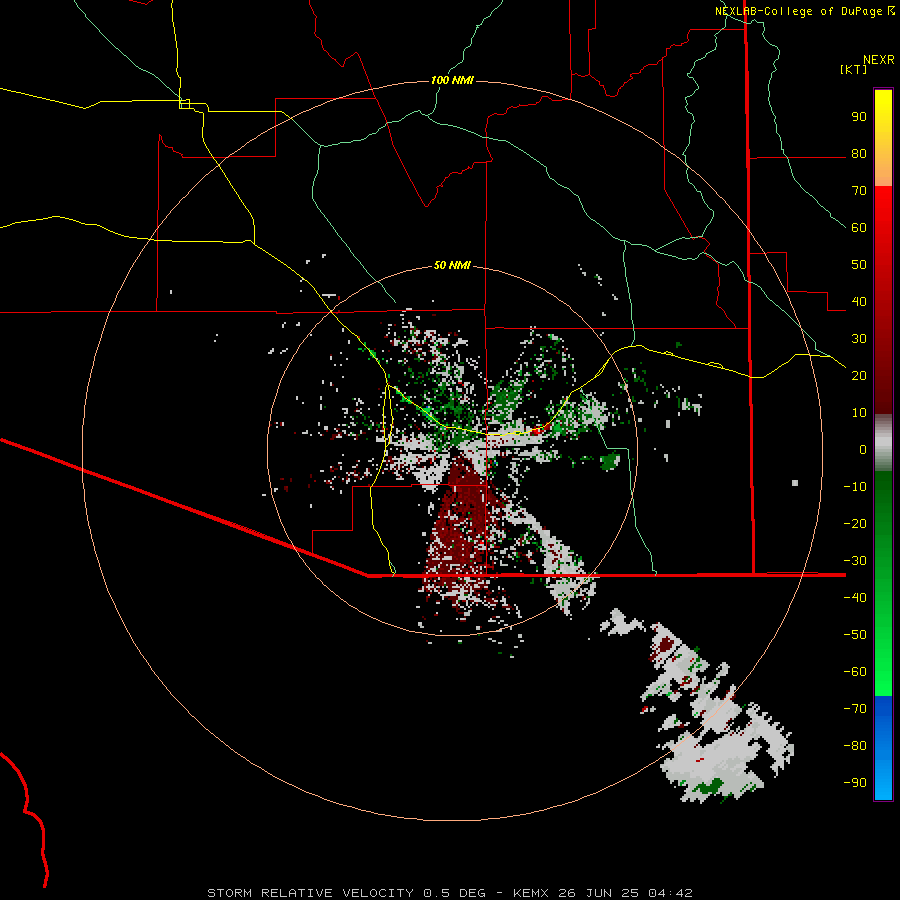
Task: Click the -10 value on the velocity scale
Action: 855,487
